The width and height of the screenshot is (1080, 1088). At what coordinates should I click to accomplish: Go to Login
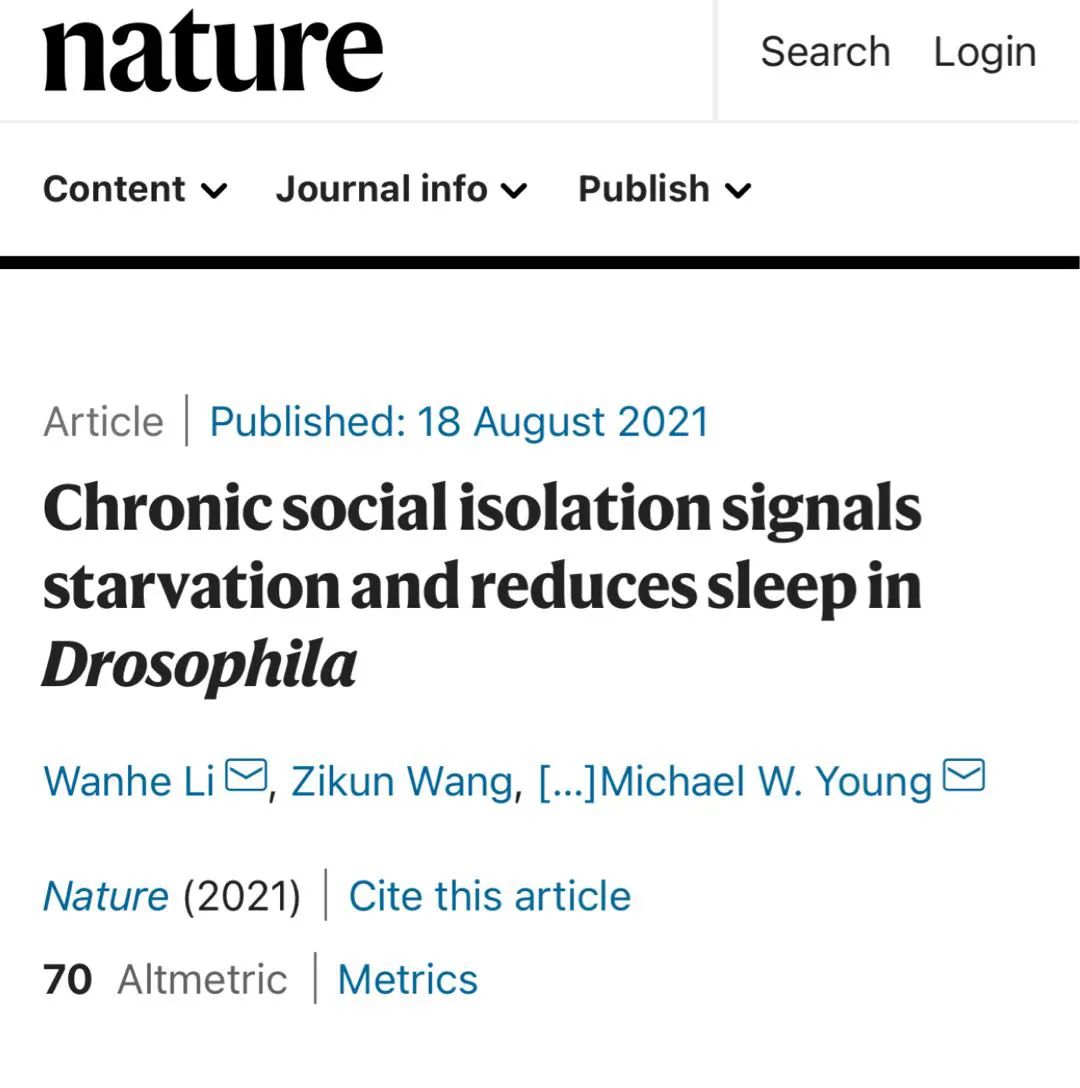click(x=985, y=52)
